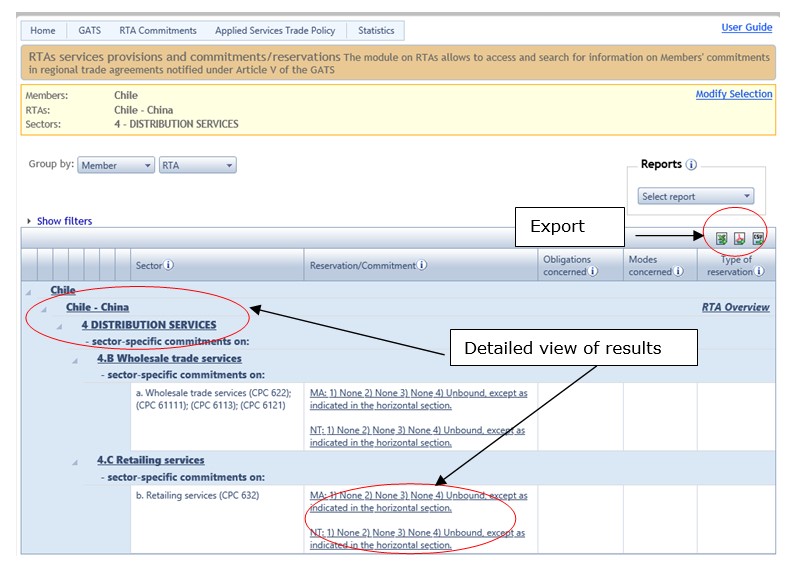Viewport: 786px width, 561px height.
Task: Click the Modify Selection link
Action: click(x=734, y=94)
